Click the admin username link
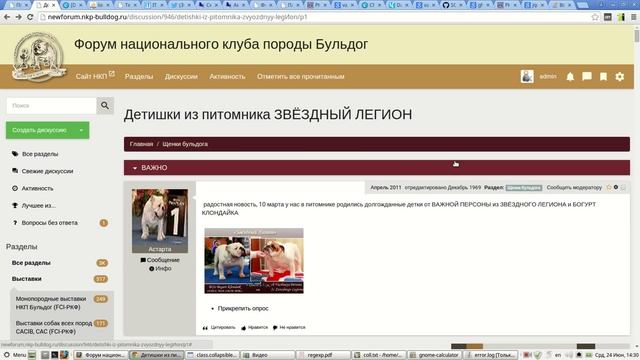640x360 pixels. [548, 76]
